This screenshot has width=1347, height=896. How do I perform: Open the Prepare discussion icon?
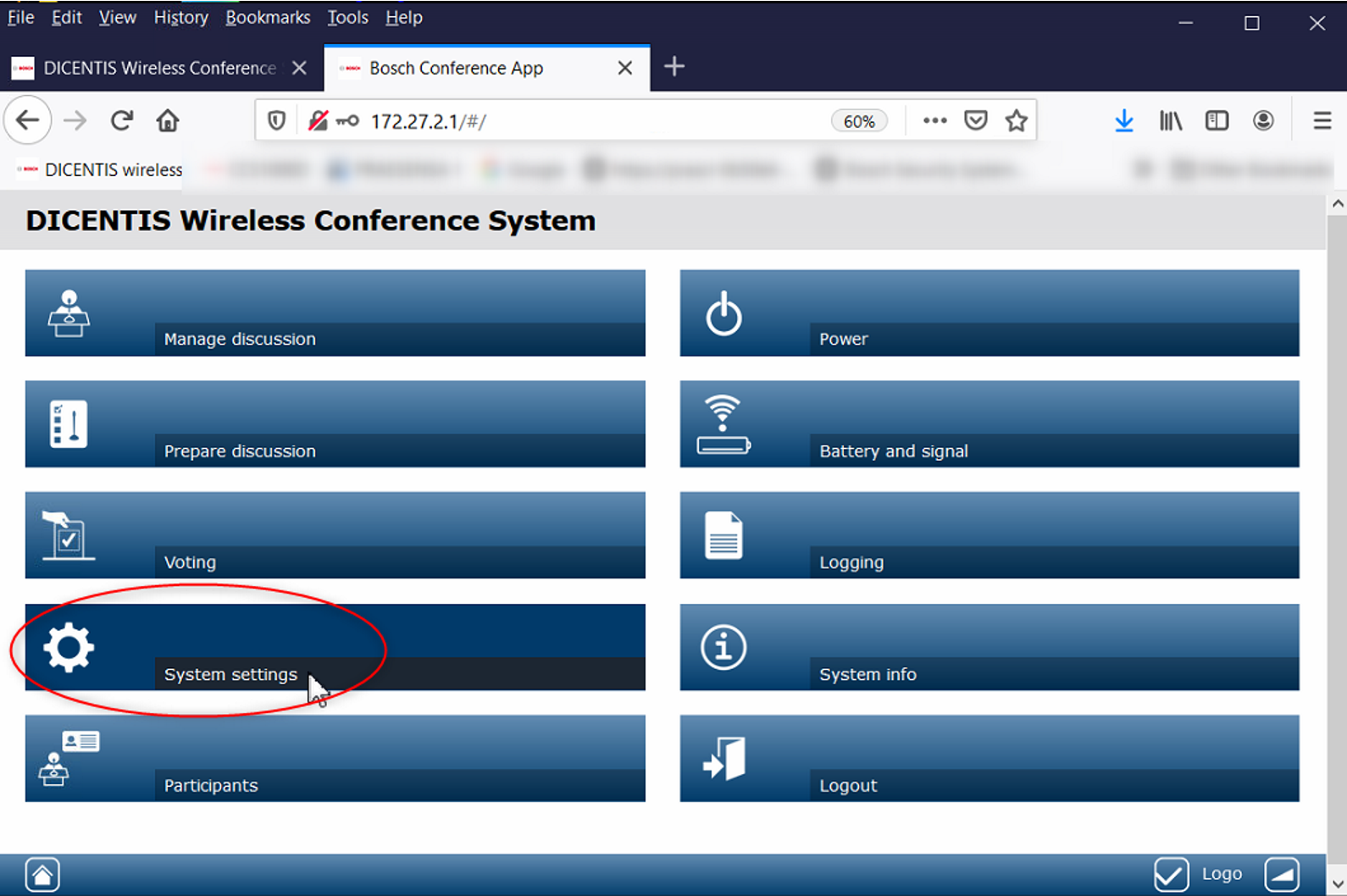(69, 424)
